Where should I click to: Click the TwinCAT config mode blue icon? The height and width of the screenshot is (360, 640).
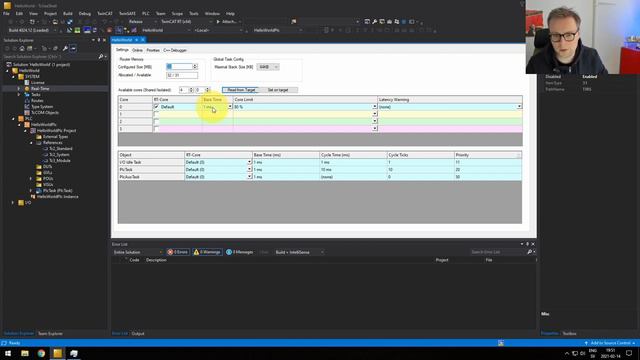[x=87, y=30]
